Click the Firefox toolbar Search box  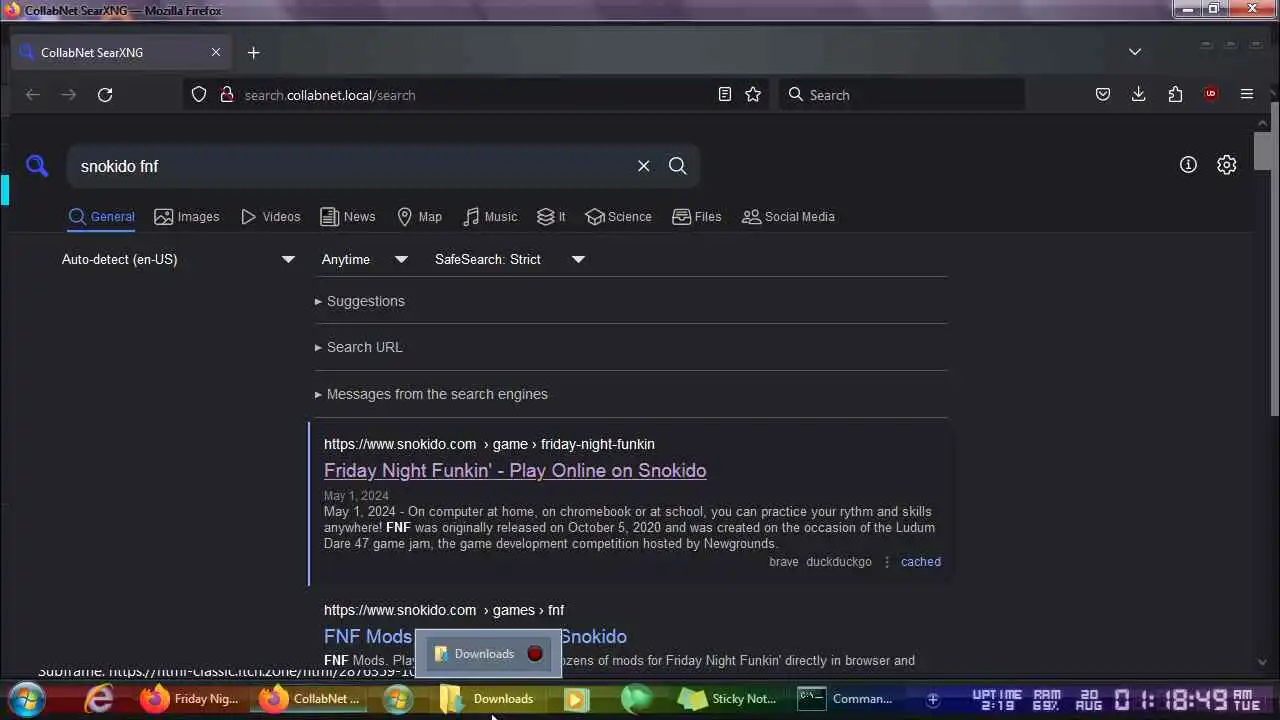tap(902, 95)
